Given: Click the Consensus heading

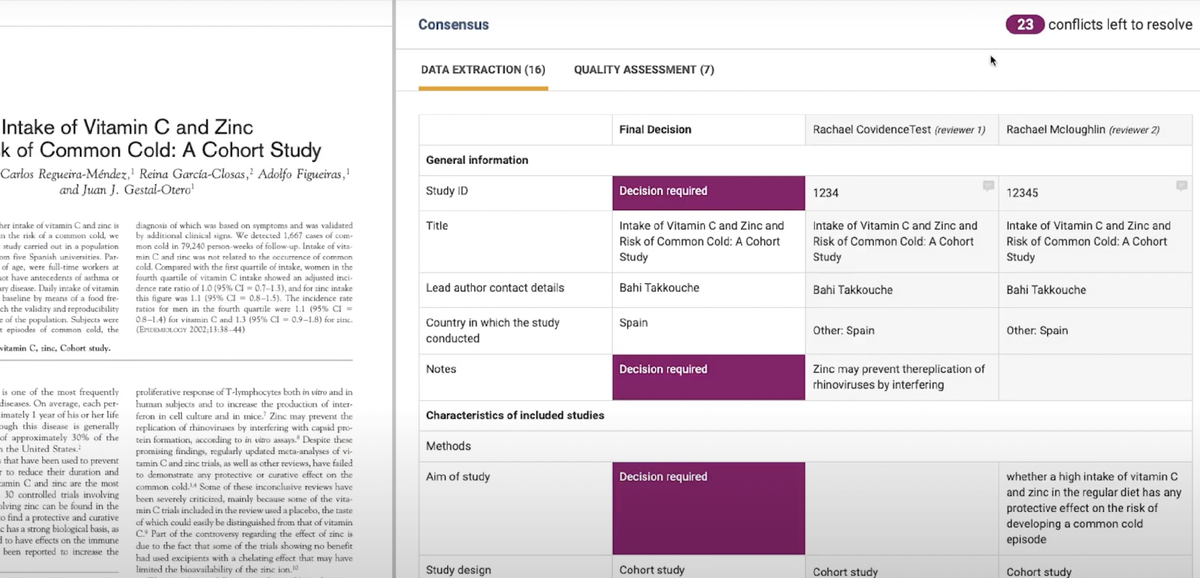Looking at the screenshot, I should coord(453,24).
